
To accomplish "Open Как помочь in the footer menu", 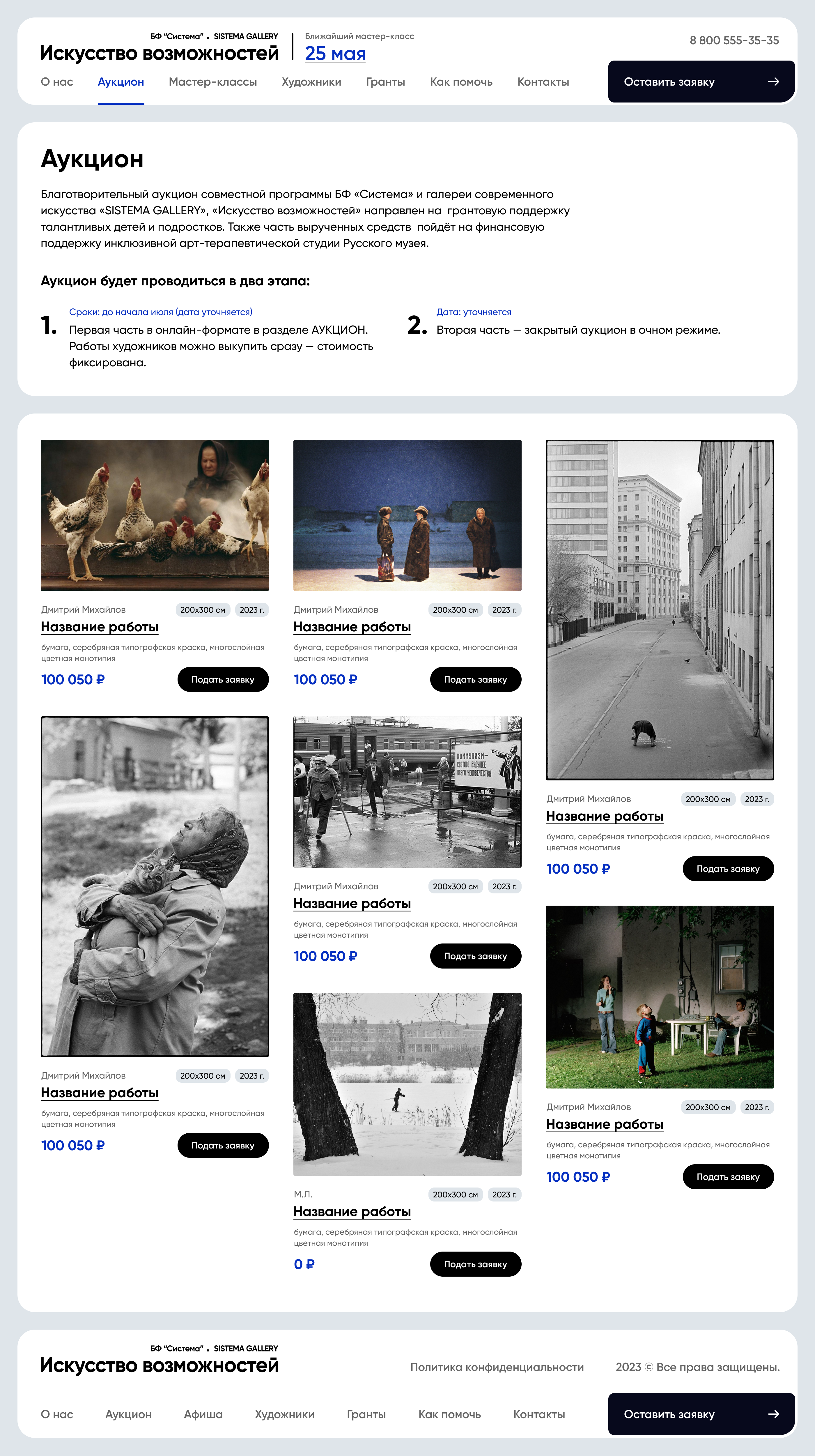I will coord(450,1414).
